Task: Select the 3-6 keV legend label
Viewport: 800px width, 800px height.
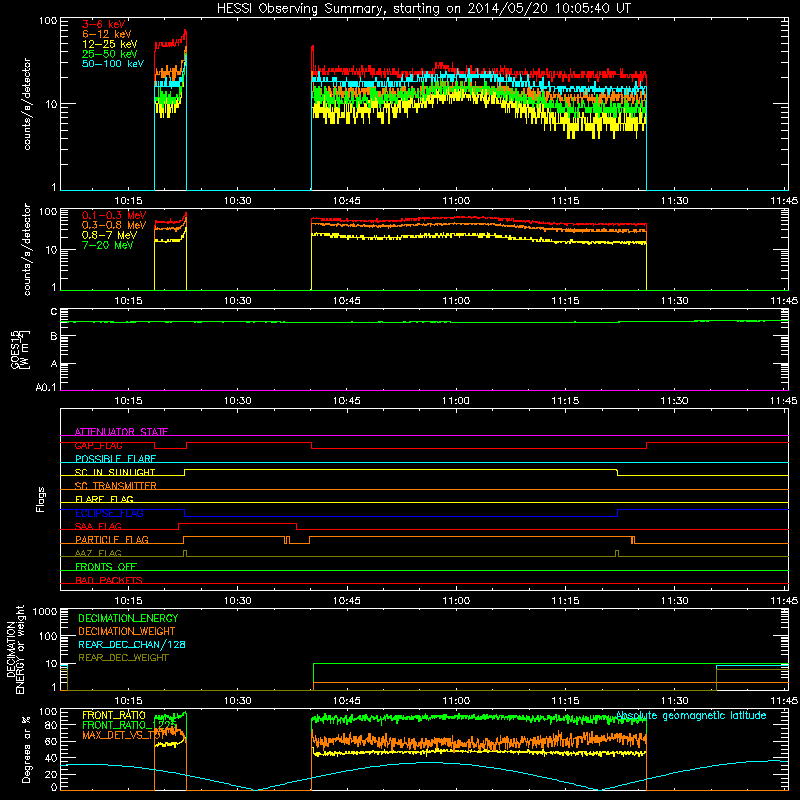Action: pos(104,24)
